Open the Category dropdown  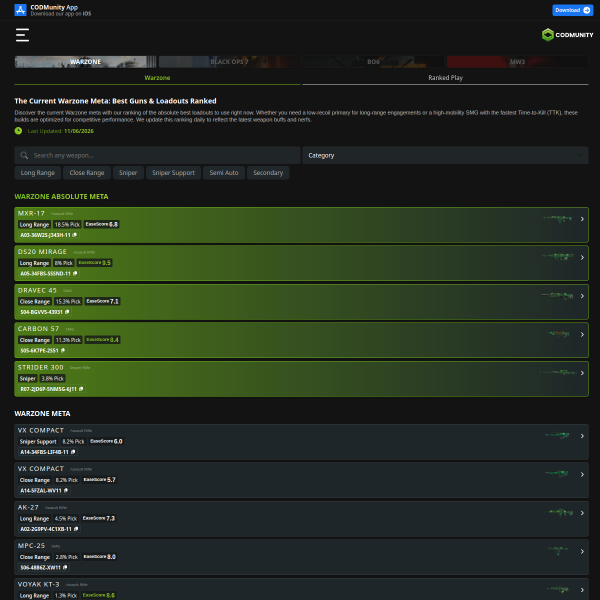(445, 155)
